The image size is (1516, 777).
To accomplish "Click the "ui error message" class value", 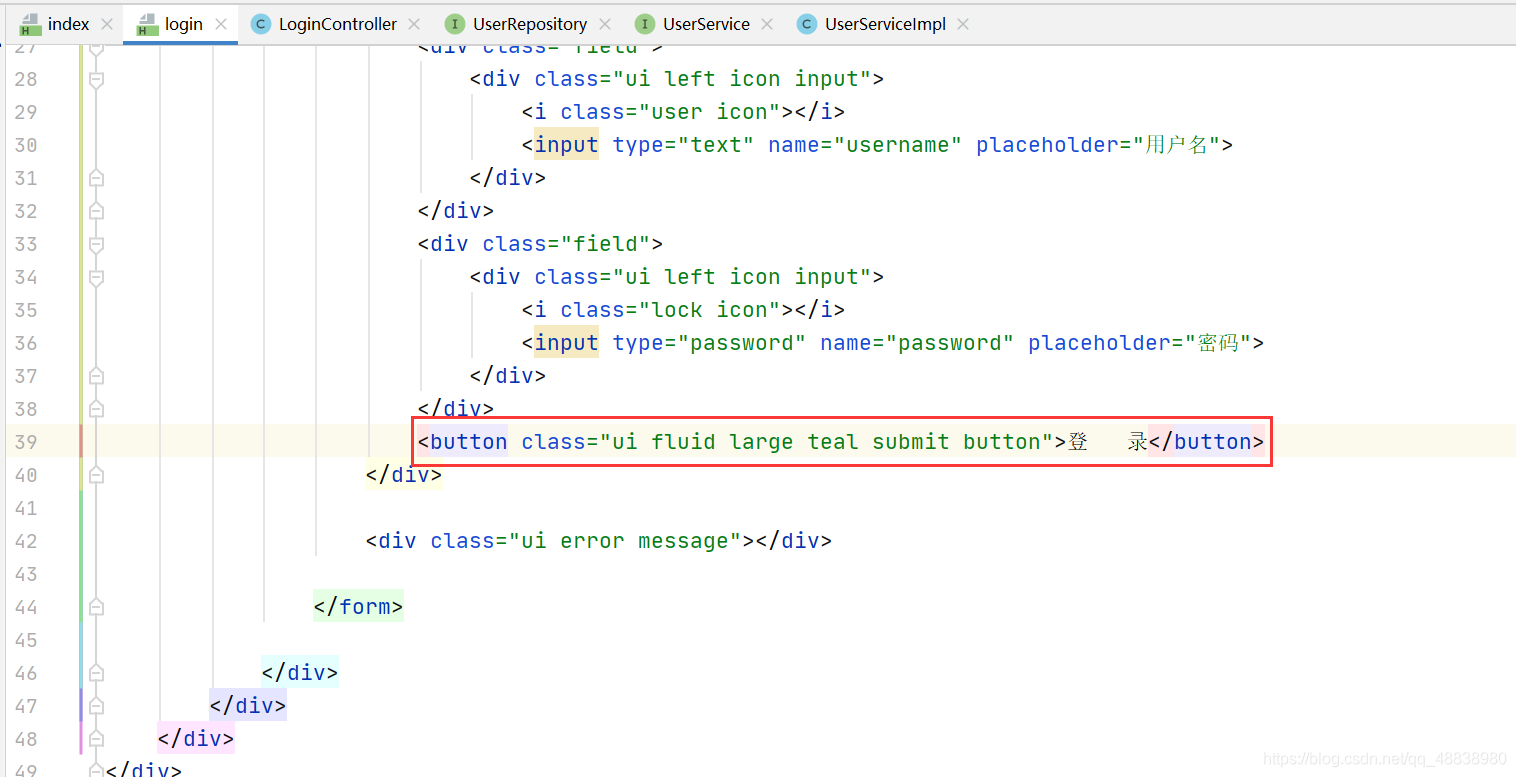I will click(x=625, y=541).
